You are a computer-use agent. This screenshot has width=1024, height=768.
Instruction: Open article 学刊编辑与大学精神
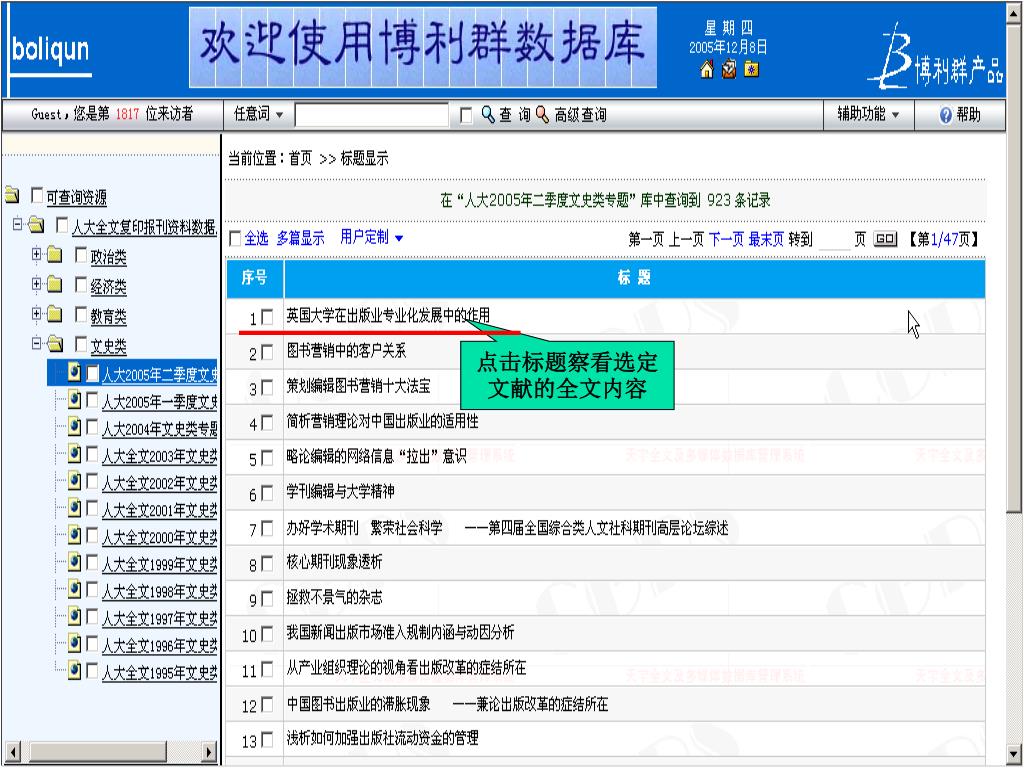click(340, 492)
